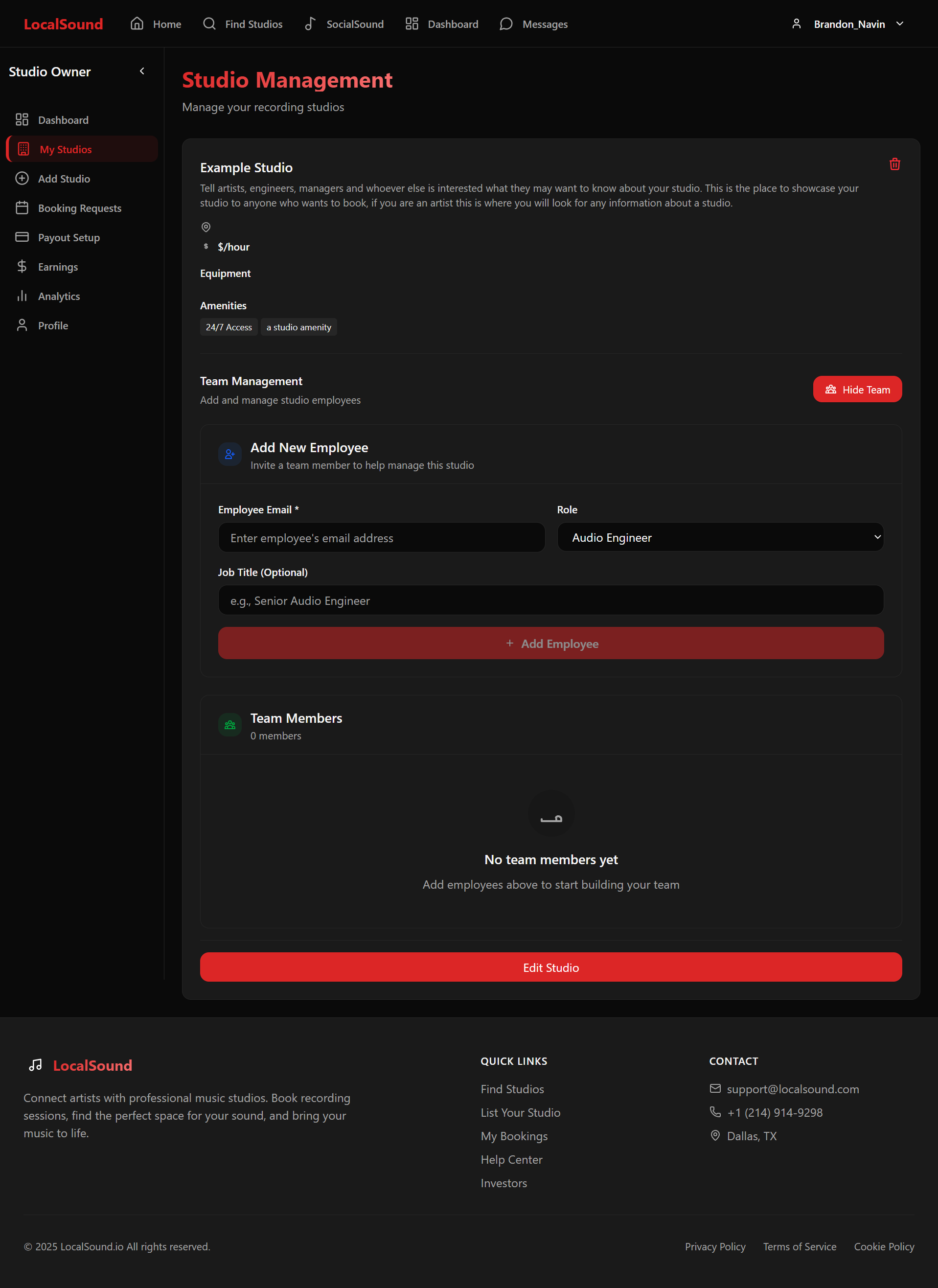Click the Payout Setup card icon
This screenshot has width=938, height=1288.
point(22,237)
